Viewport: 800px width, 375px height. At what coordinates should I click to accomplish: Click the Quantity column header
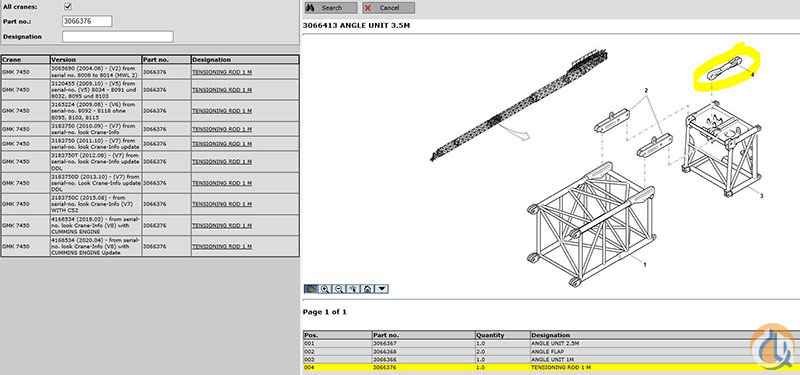pos(503,335)
